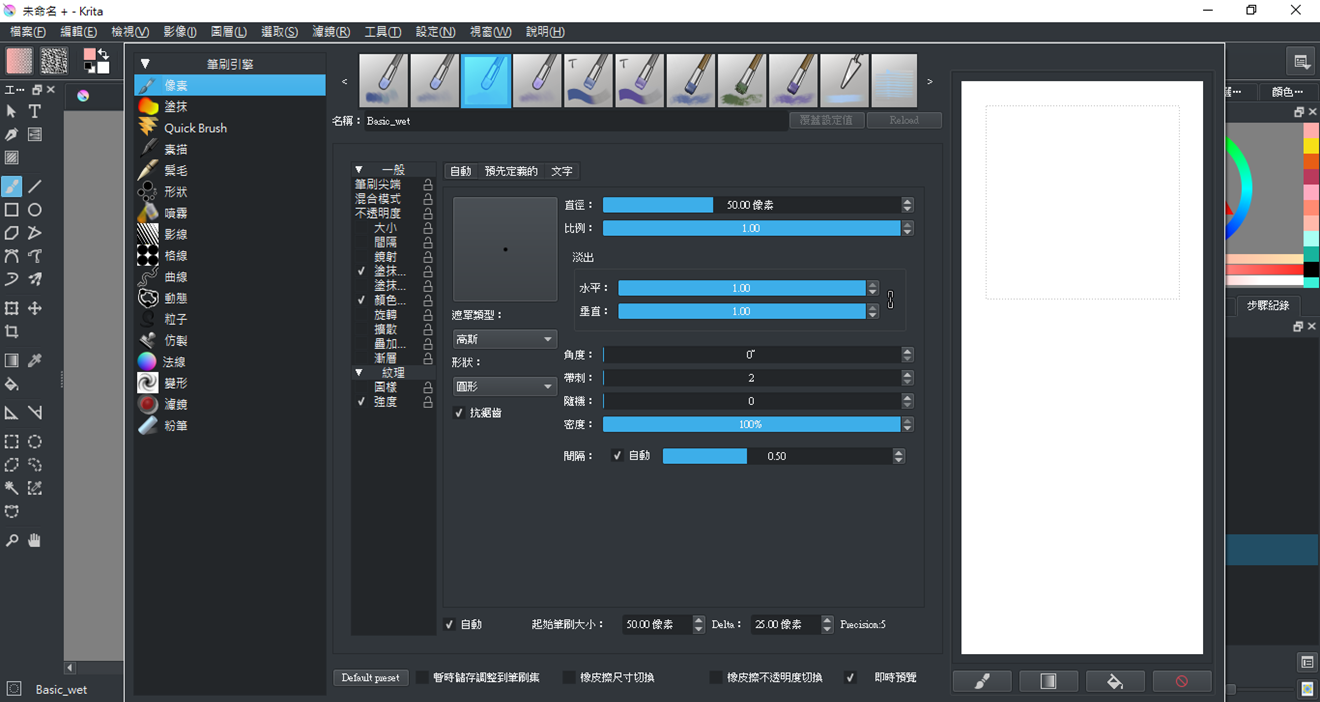Collapse the 一般 options group

(x=360, y=170)
